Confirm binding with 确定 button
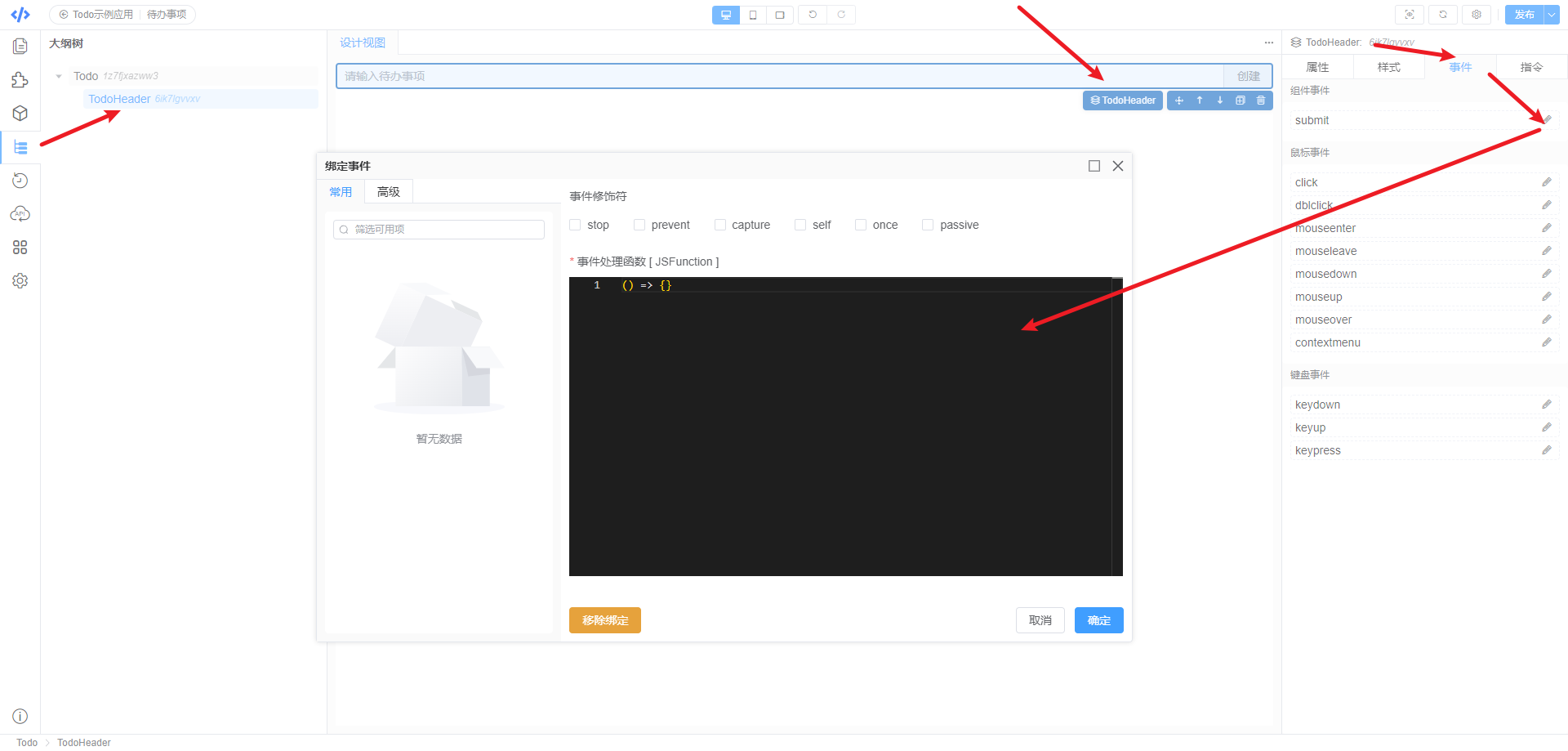The image size is (1568, 751). (x=1099, y=620)
